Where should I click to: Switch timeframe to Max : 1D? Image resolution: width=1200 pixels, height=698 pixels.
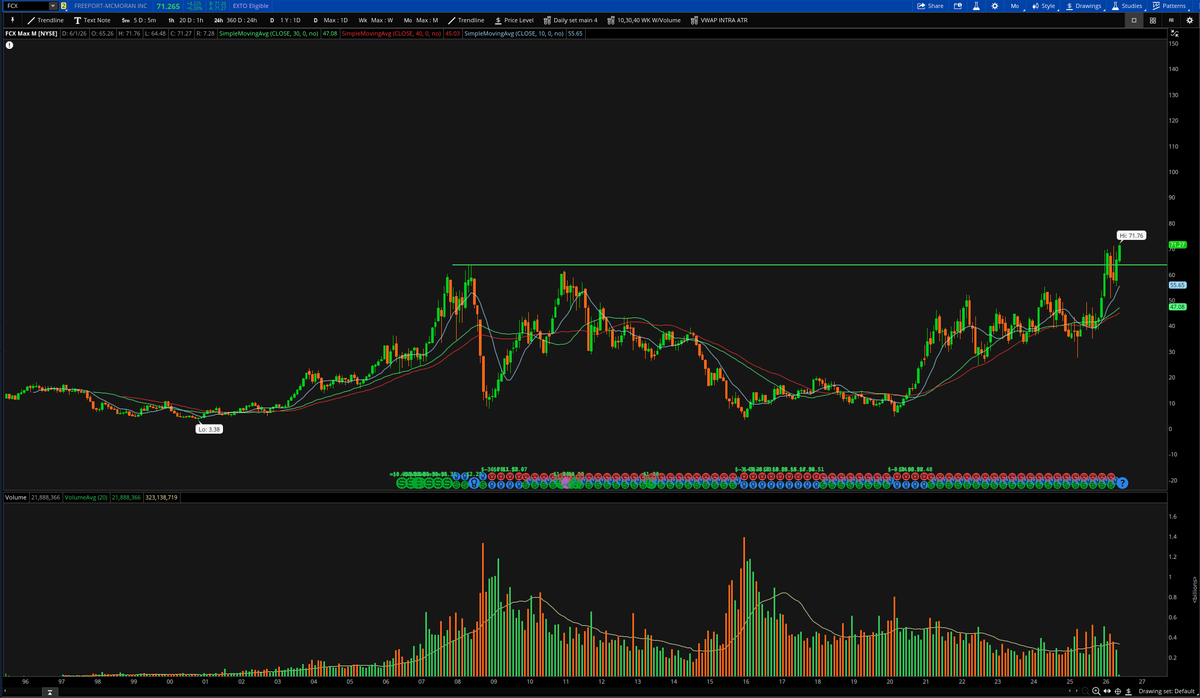[330, 20]
